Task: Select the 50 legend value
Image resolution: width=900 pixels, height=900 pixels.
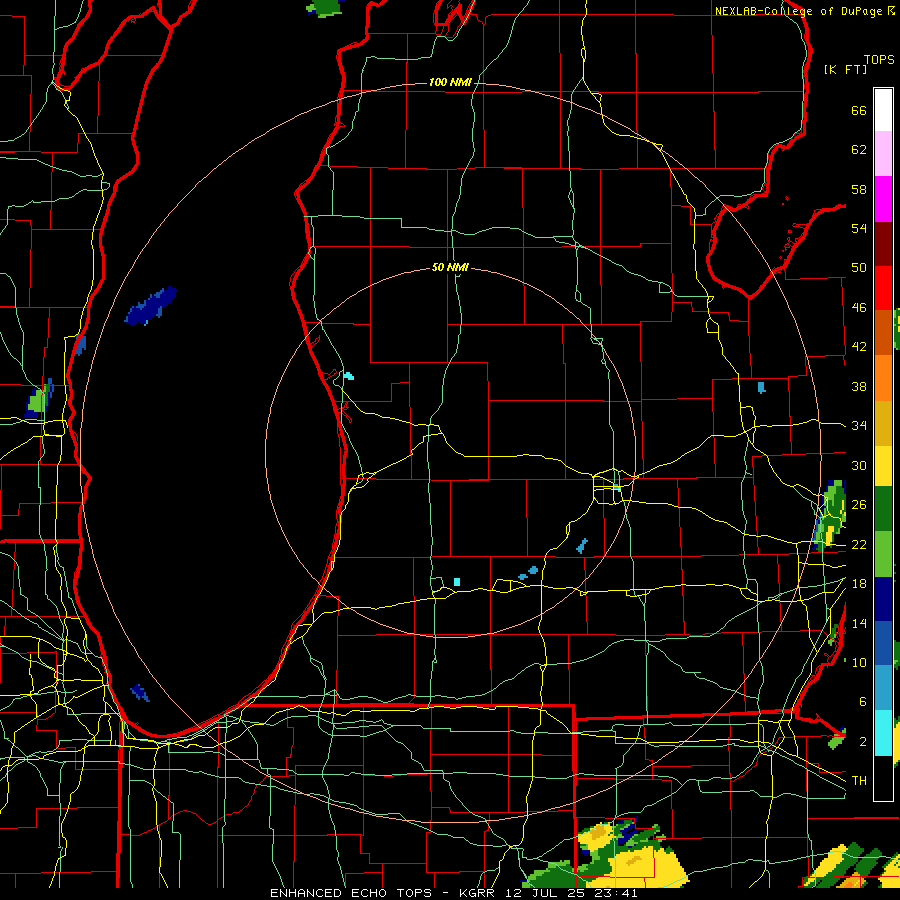Action: pos(859,267)
